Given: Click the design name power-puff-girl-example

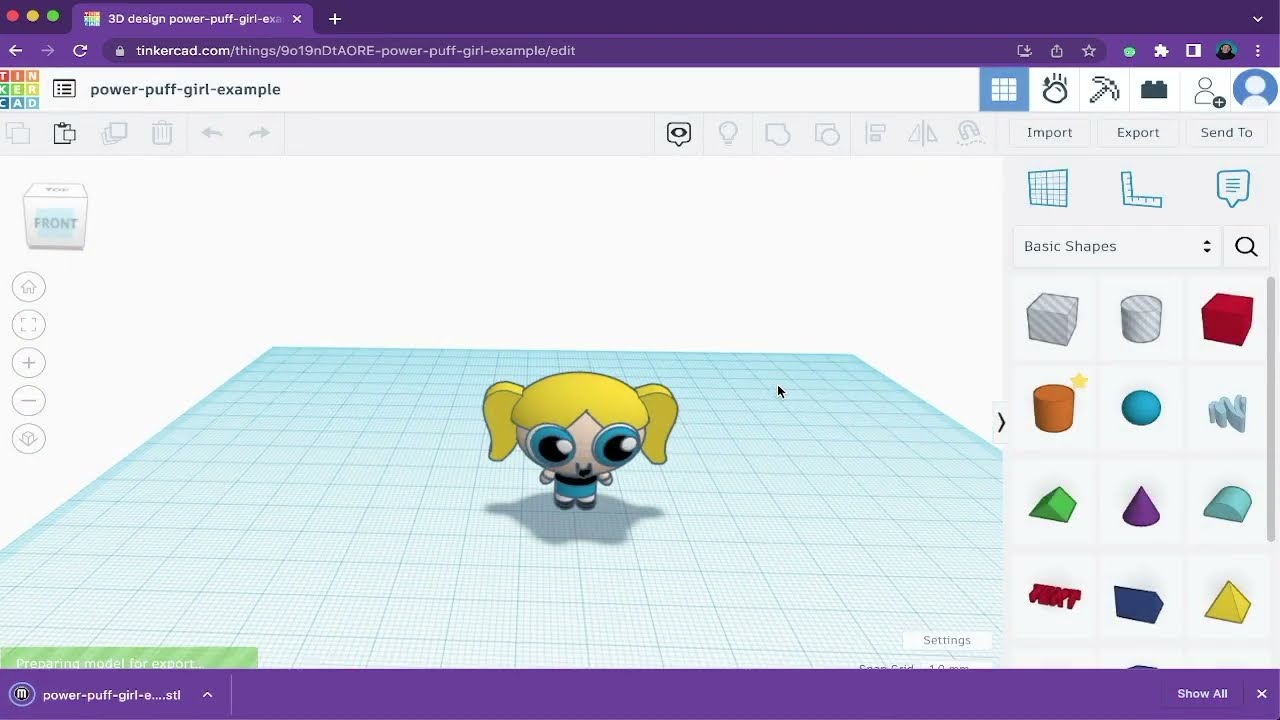Looking at the screenshot, I should 185,89.
